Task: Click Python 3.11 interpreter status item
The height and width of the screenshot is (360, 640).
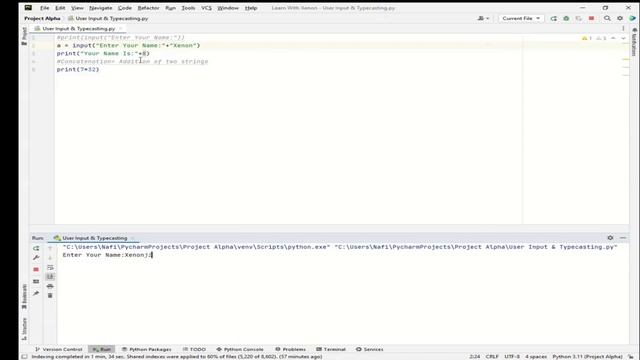Action: point(587,356)
